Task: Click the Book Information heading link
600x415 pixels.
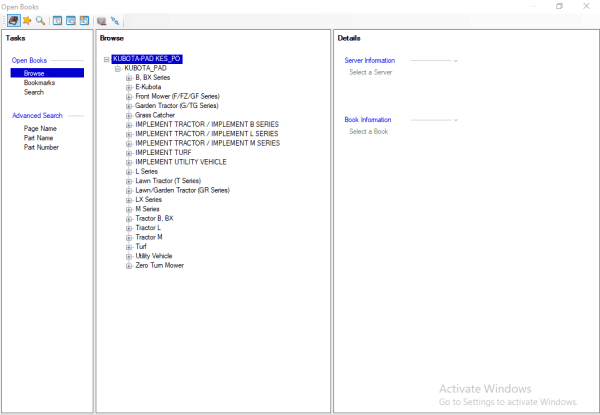Action: (x=368, y=120)
